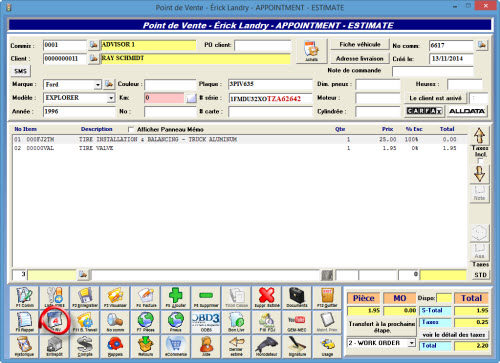Click the Rappels red telephone icon
The height and width of the screenshot is (363, 500).
coord(115,346)
